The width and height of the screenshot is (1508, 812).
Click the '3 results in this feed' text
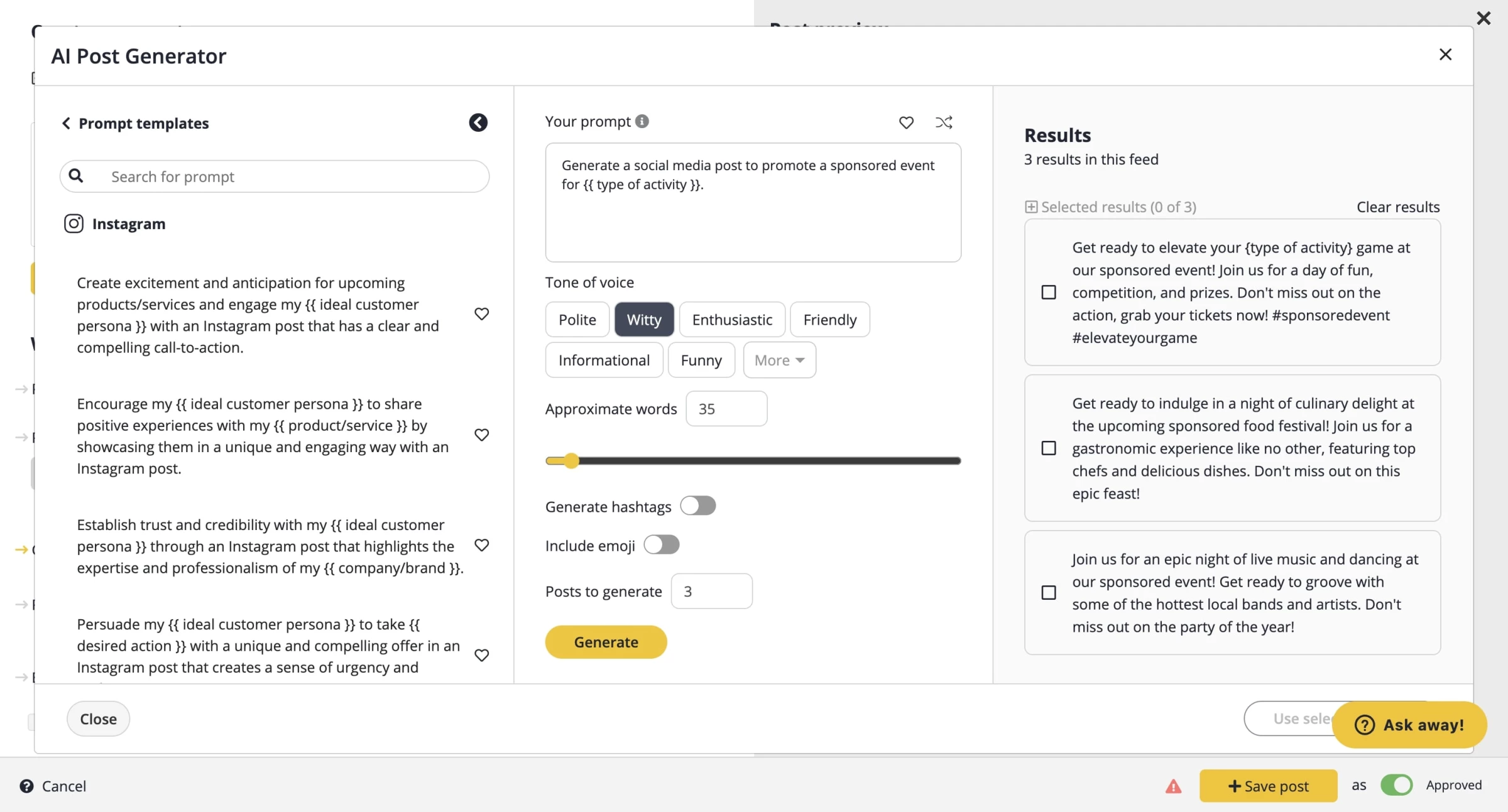(x=1091, y=160)
